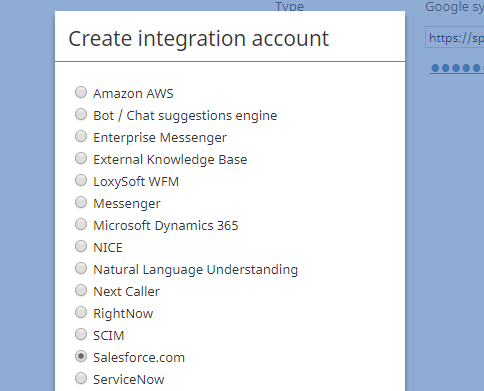The width and height of the screenshot is (484, 391).
Task: Click the Create integration account heading
Action: 199,39
